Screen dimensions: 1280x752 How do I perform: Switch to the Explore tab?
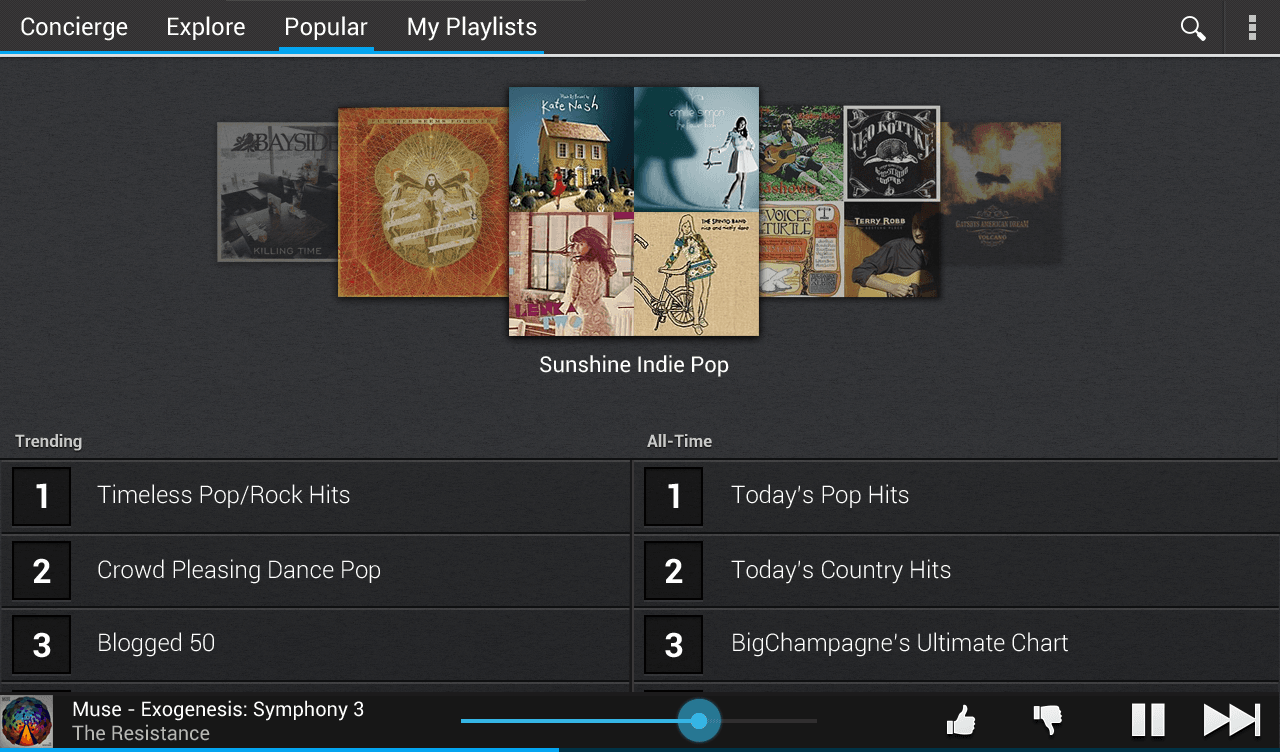[x=205, y=27]
